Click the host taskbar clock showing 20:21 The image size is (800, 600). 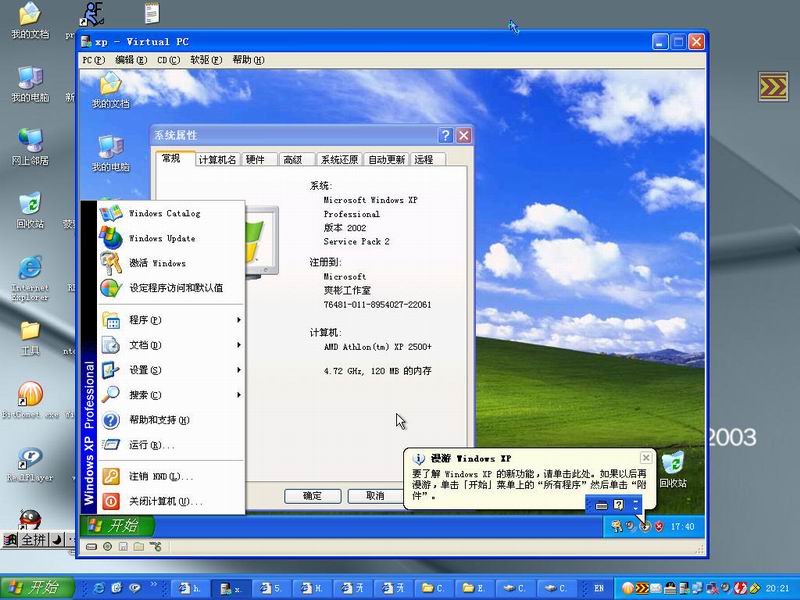[778, 588]
